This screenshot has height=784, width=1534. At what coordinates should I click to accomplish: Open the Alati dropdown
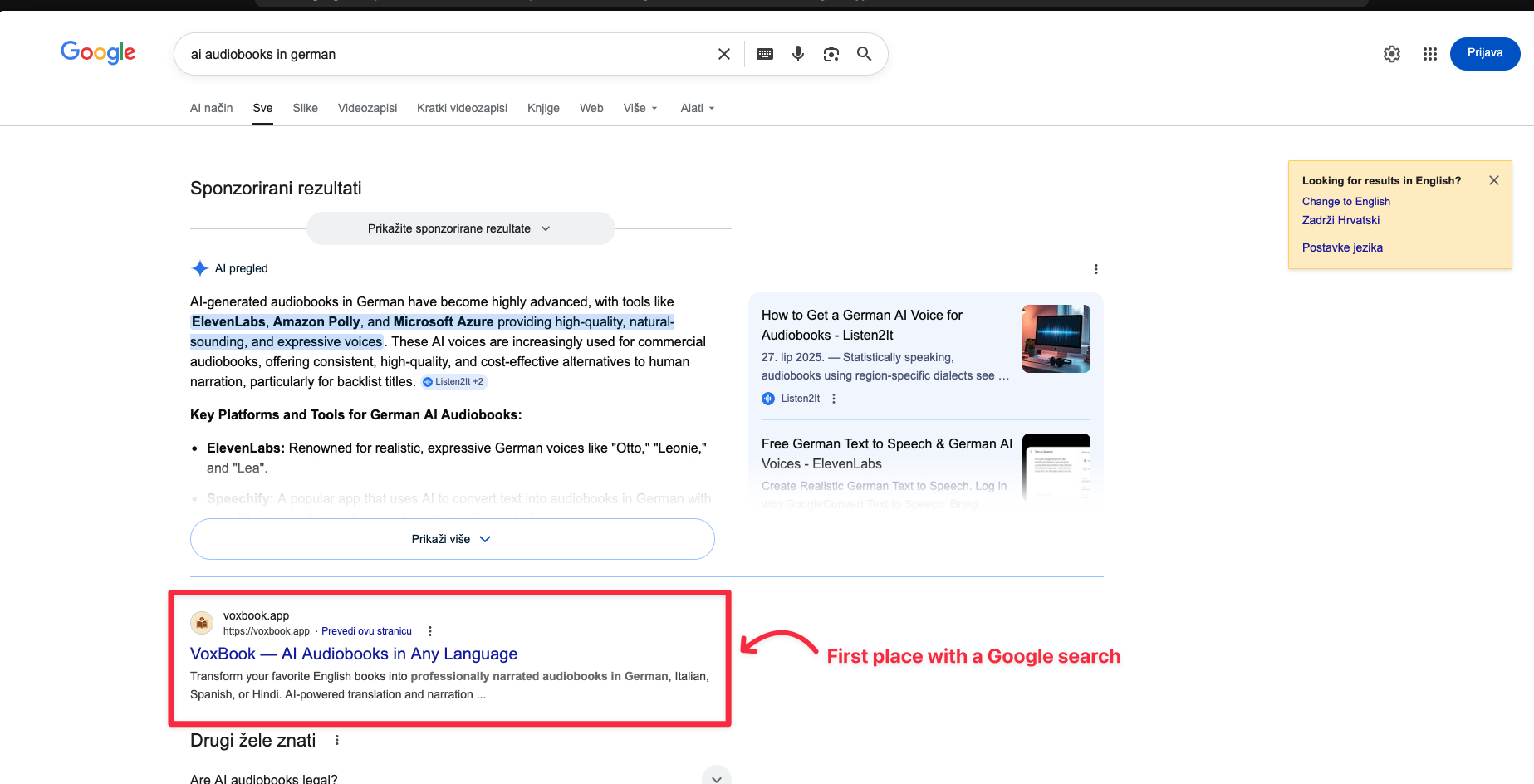tap(698, 108)
